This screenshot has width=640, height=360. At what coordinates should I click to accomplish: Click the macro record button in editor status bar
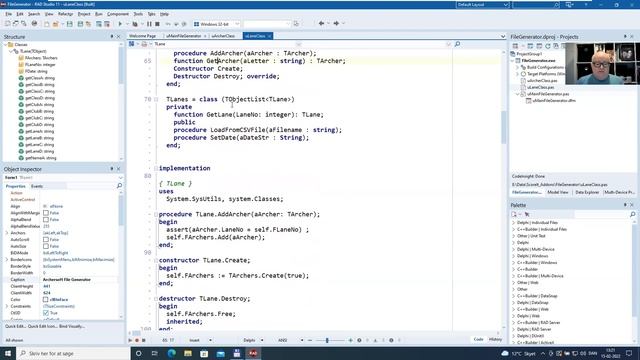click(x=137, y=340)
